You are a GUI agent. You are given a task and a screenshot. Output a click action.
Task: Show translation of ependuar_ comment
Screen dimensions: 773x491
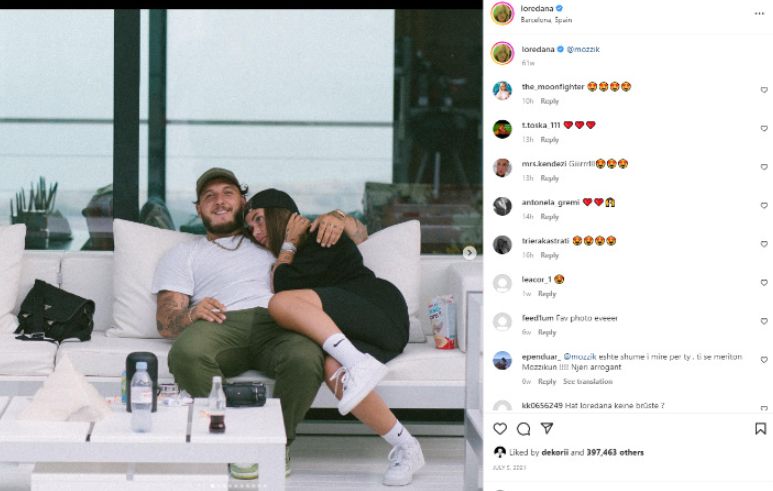click(x=588, y=382)
